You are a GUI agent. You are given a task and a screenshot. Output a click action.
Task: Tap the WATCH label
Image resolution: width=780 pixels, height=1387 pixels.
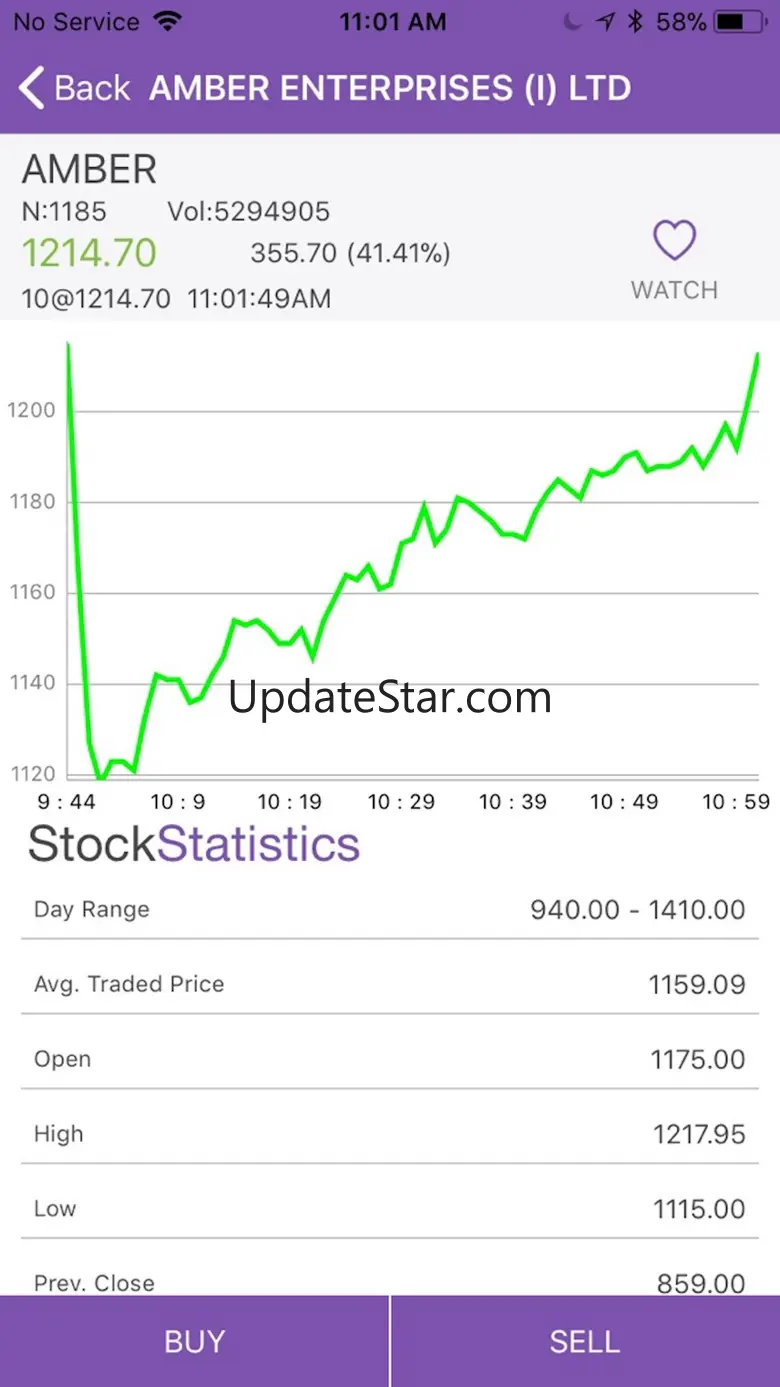coord(674,290)
